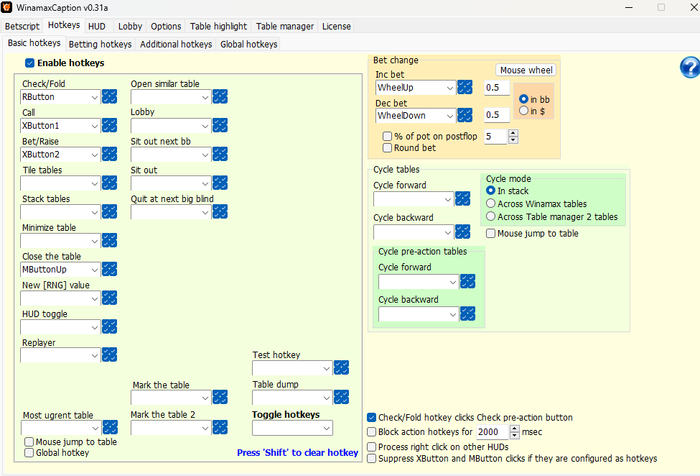Click the blue icon beside Close the table
700x476 pixels.
point(110,270)
